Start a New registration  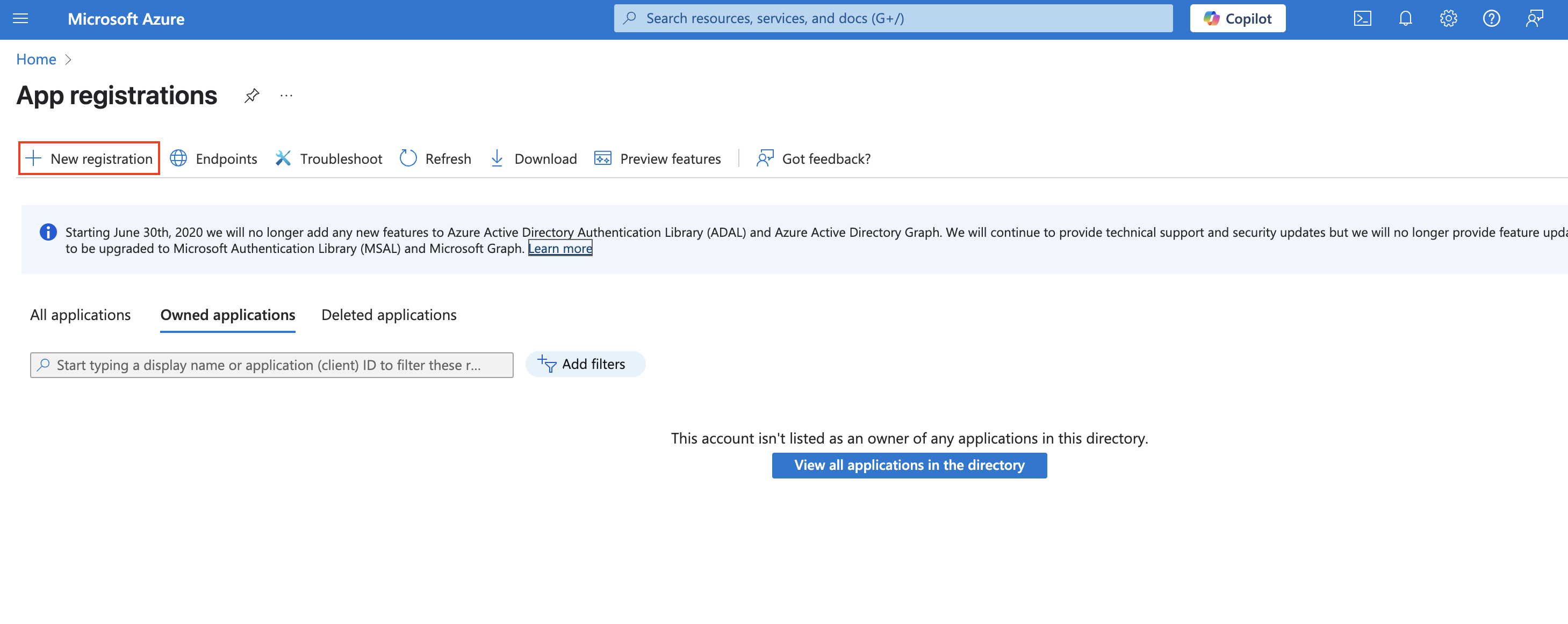(x=90, y=158)
